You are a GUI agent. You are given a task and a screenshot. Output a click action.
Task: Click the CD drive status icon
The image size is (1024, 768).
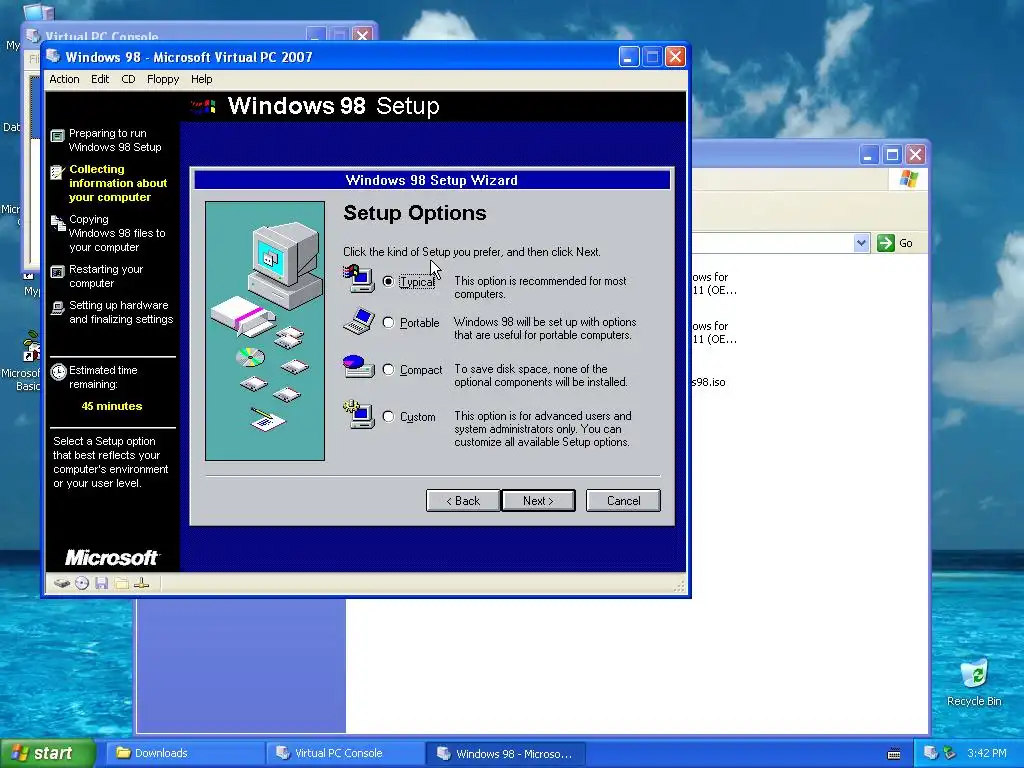pos(82,583)
